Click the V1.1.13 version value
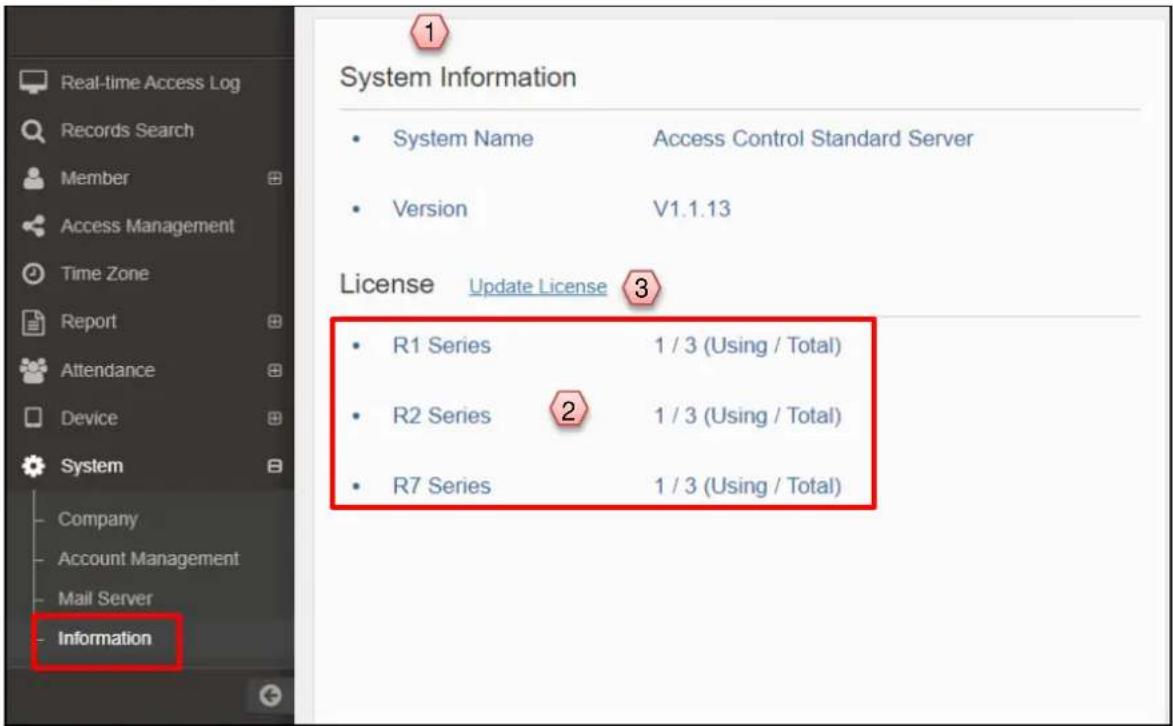The image size is (1173, 726). click(692, 209)
